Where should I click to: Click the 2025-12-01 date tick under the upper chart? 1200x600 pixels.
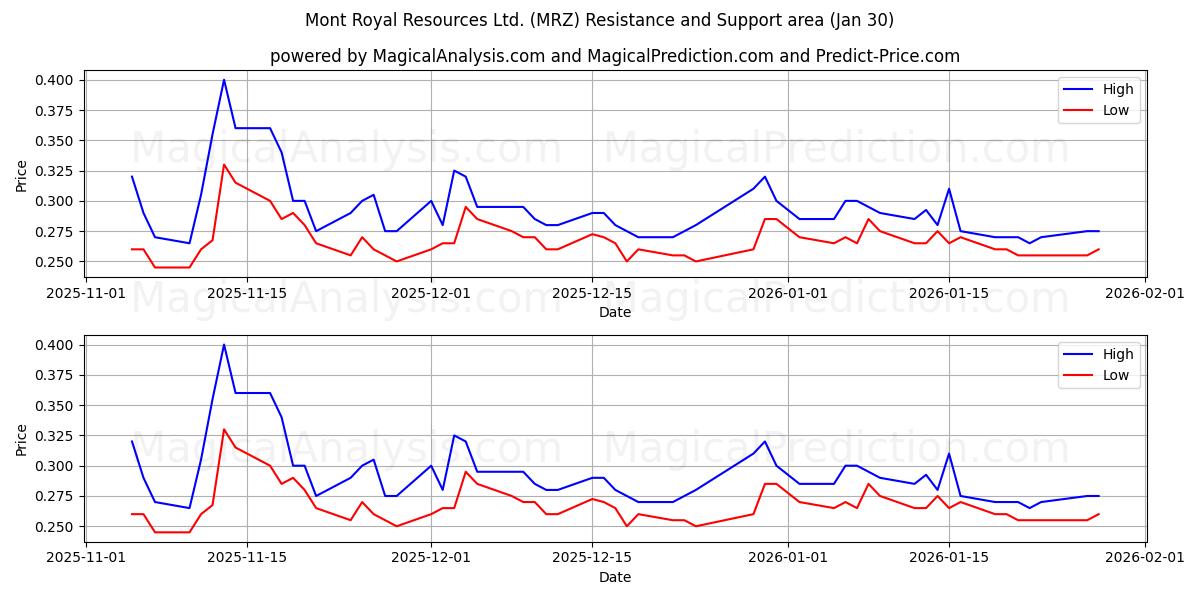431,293
